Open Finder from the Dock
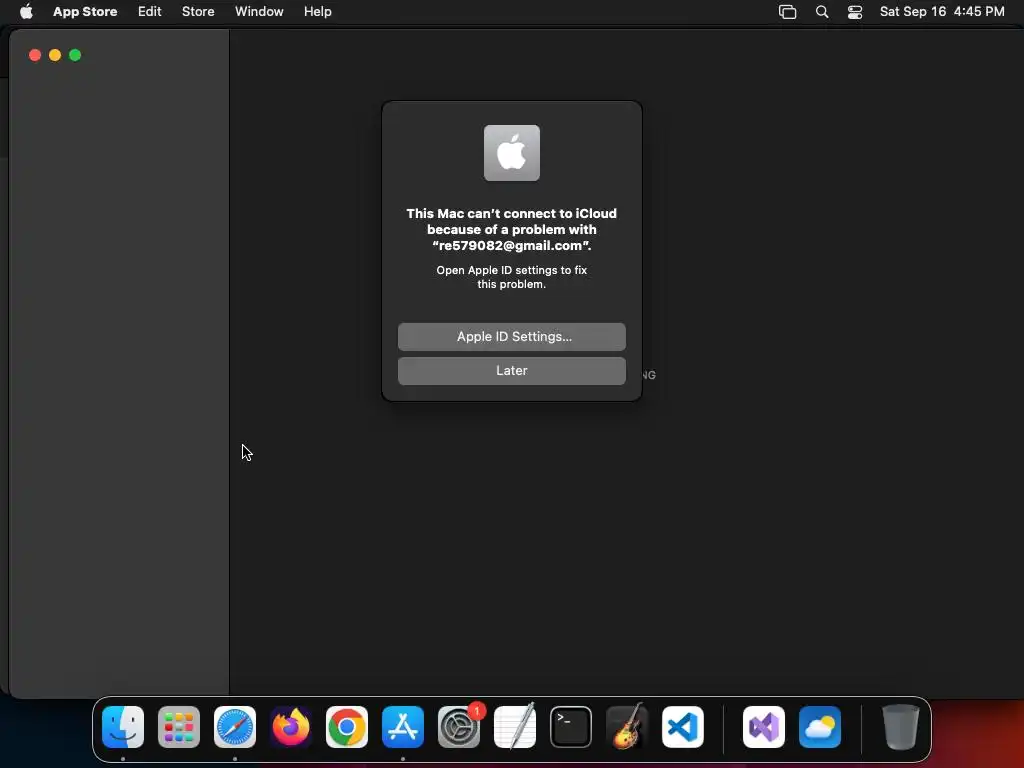1024x768 pixels. [123, 727]
